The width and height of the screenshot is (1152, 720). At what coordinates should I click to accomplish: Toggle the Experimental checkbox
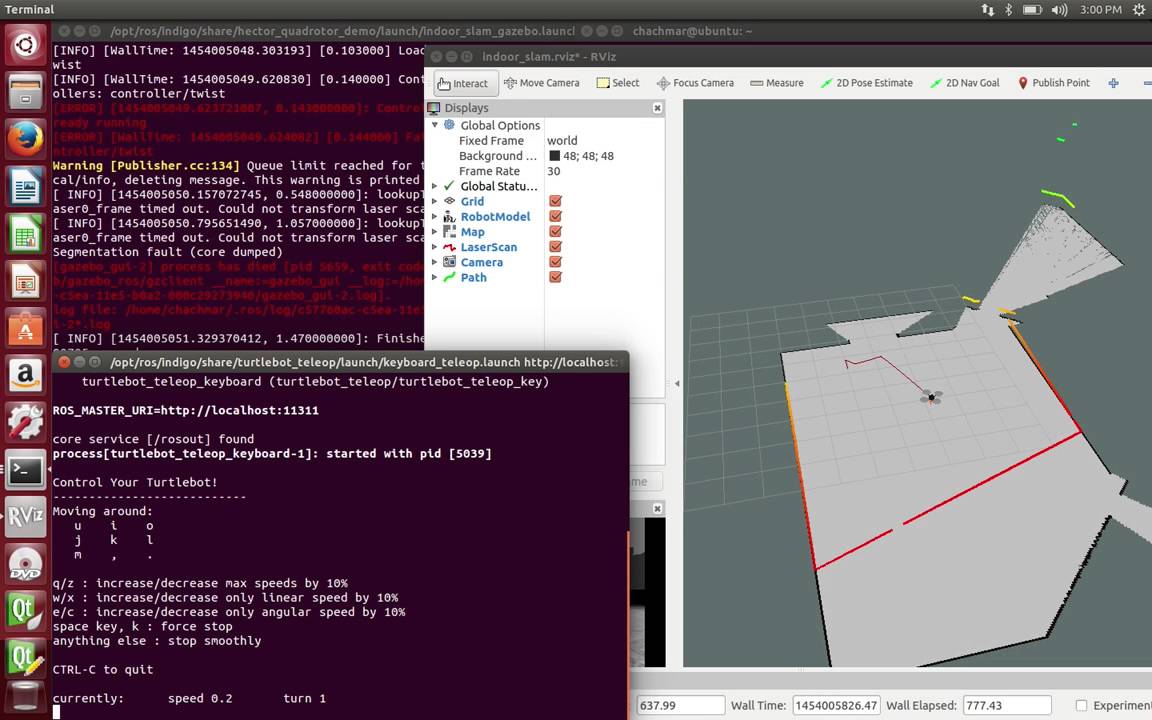[1081, 705]
